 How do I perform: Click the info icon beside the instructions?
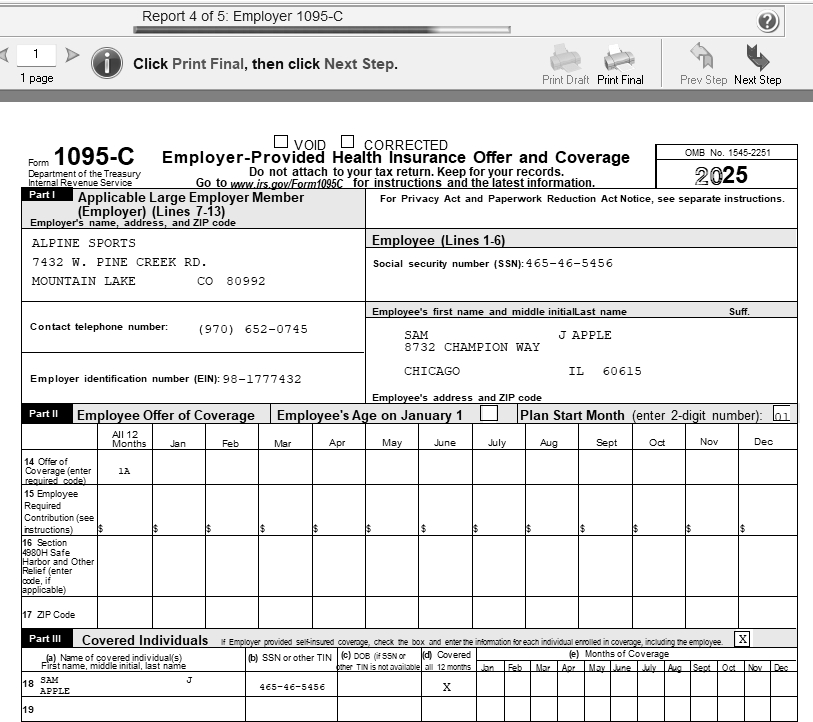point(107,63)
